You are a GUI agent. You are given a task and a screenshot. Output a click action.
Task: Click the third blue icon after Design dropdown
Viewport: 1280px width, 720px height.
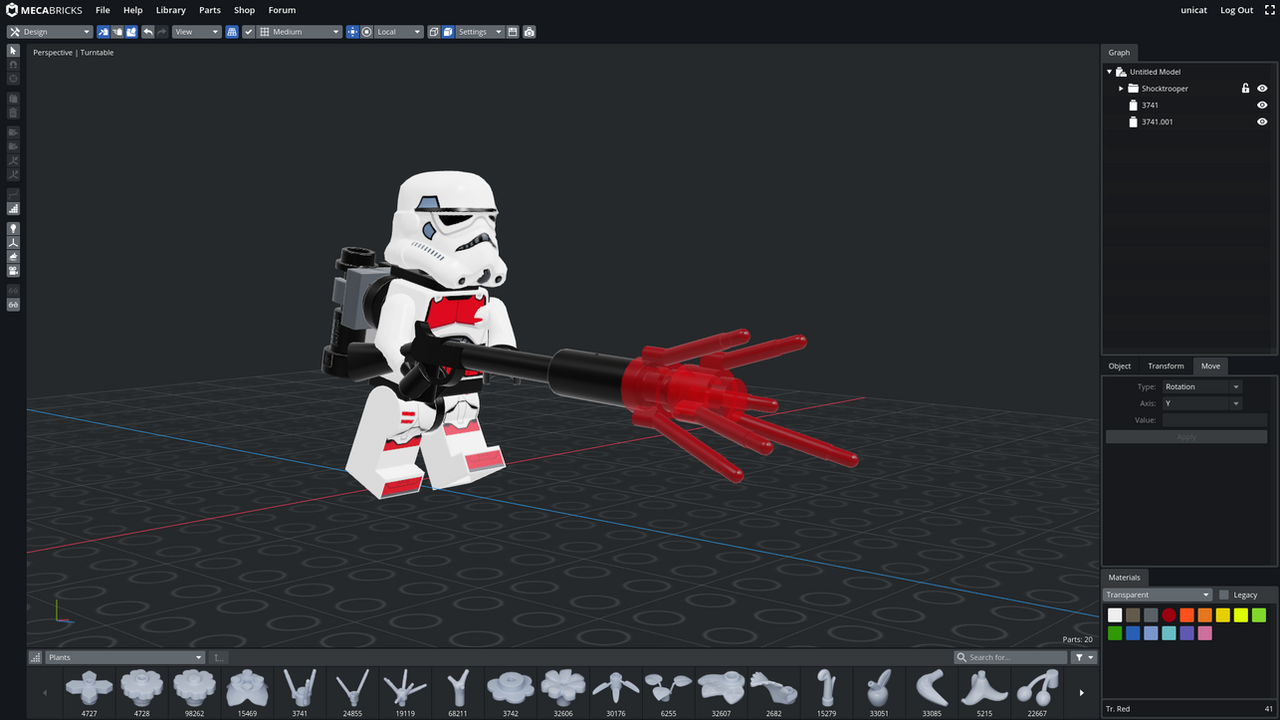(x=131, y=32)
